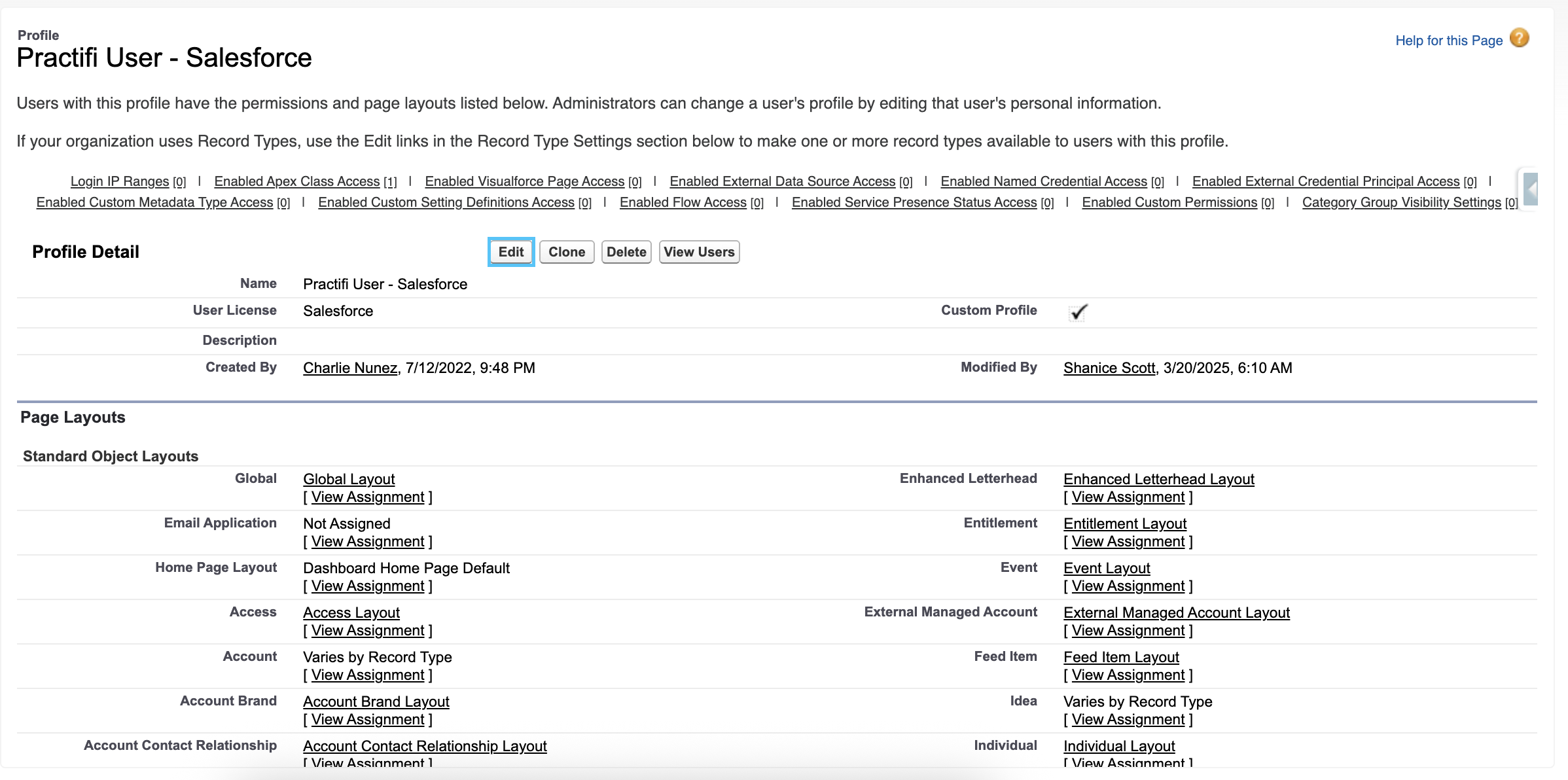Jump to Enabled Visualforce Page Access
Viewport: 1568px width, 780px height.
pos(525,181)
